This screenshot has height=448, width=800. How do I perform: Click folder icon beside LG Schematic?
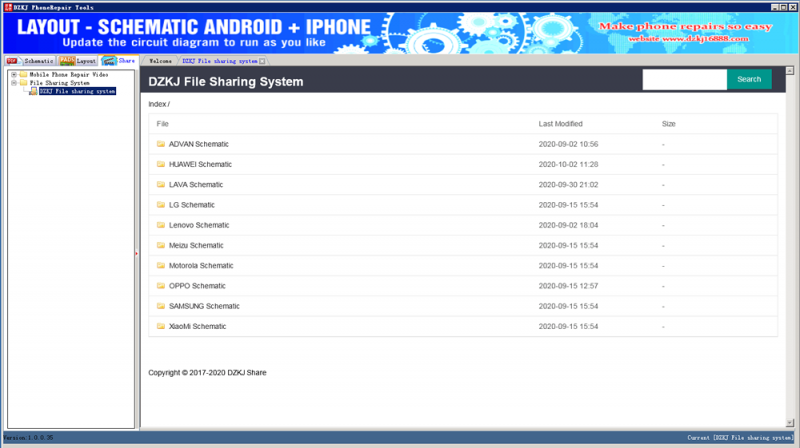pos(161,205)
